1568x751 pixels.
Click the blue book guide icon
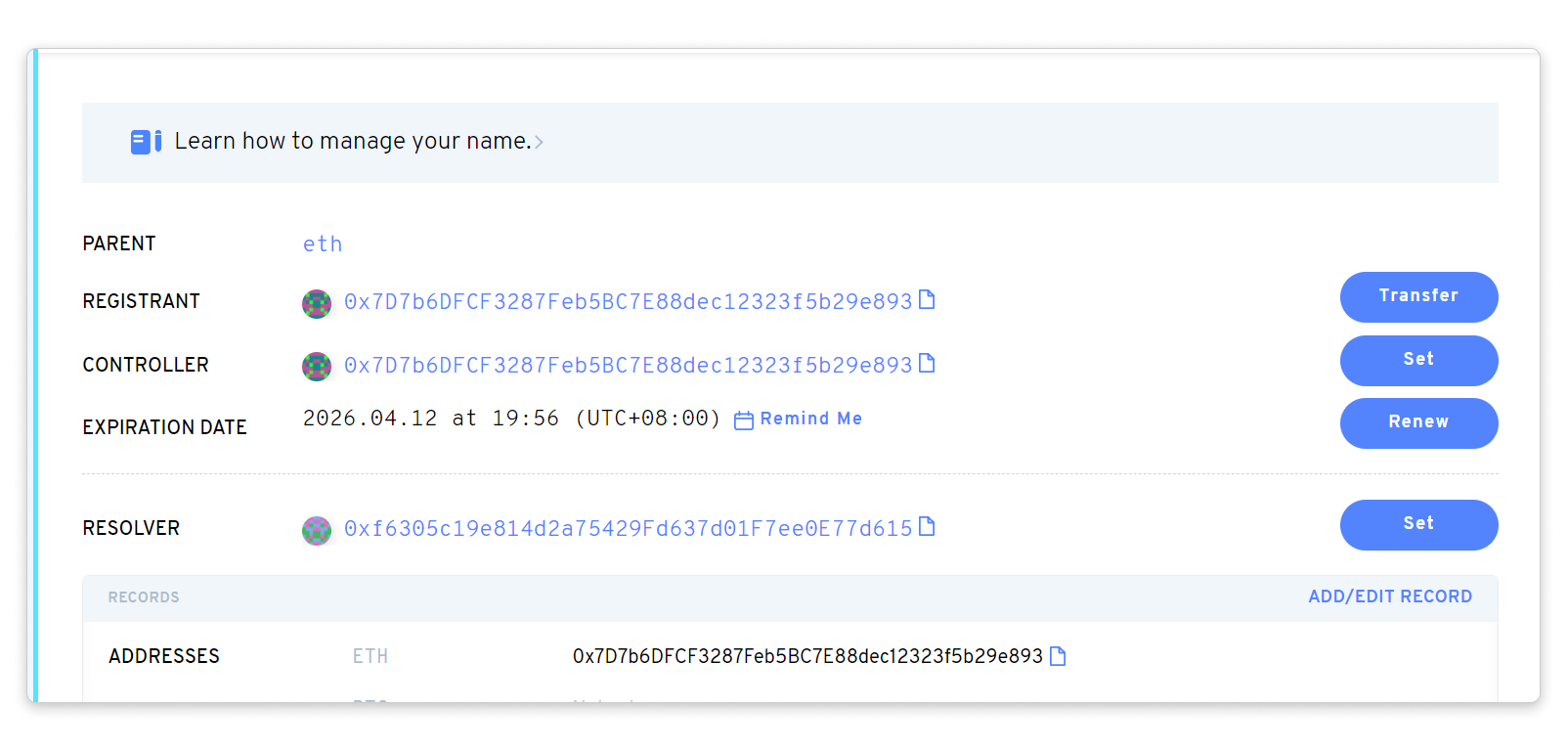(x=146, y=142)
